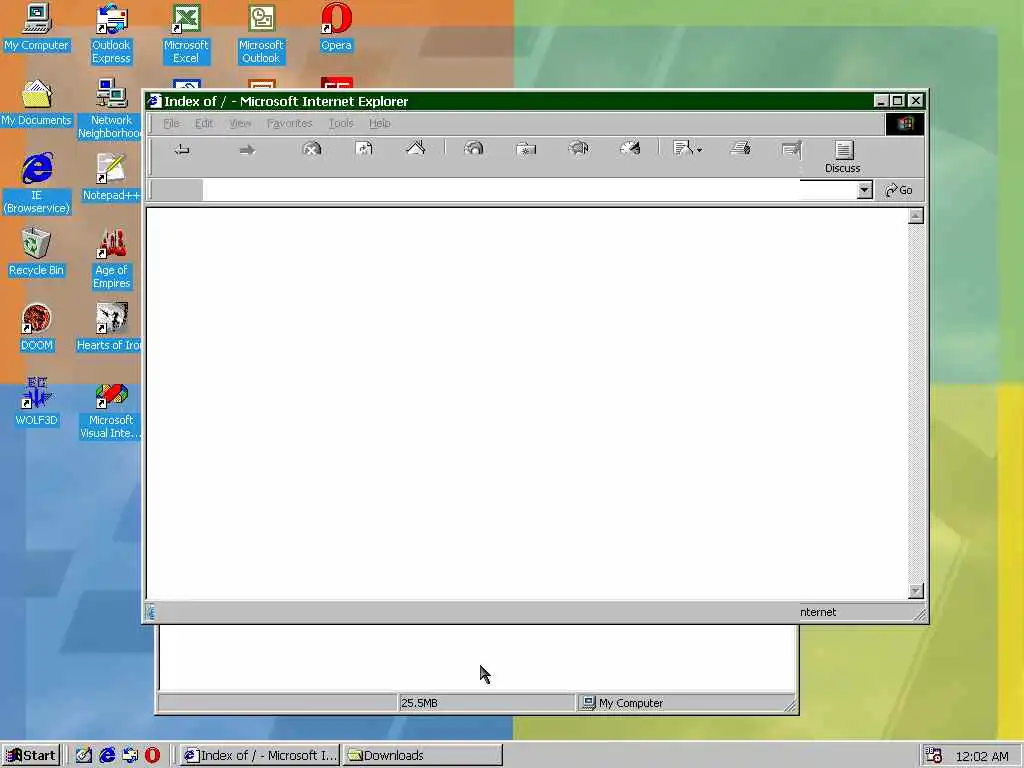1024x768 pixels.
Task: Select the DOOM desktop shortcut
Action: point(37,328)
